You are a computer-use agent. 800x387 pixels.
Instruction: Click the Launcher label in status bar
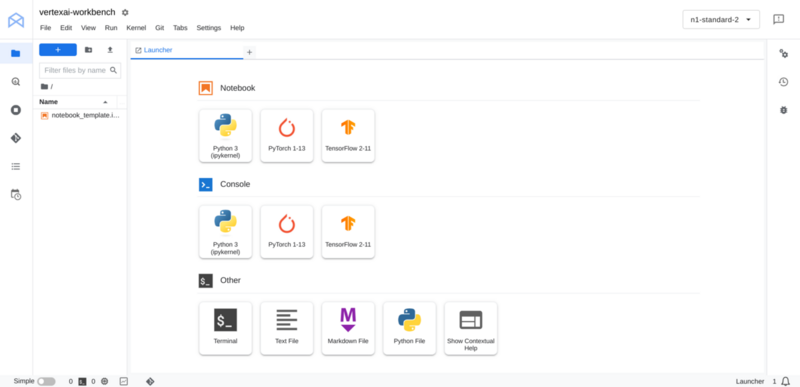coord(749,381)
